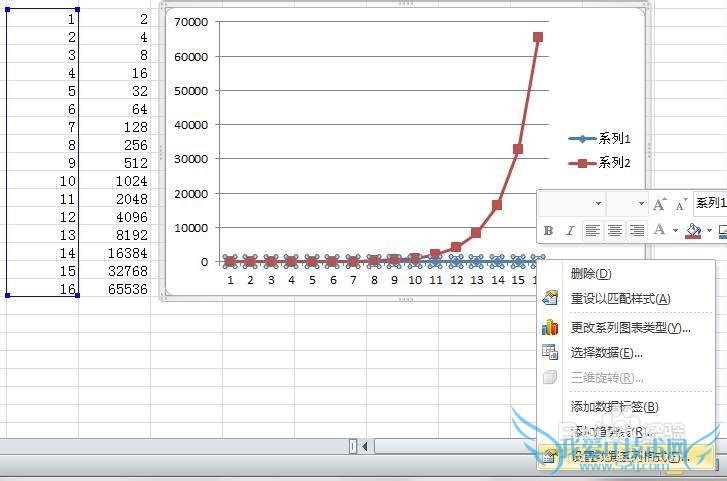The height and width of the screenshot is (481, 727).
Task: Click the 30000 axis label
Action: point(191,159)
